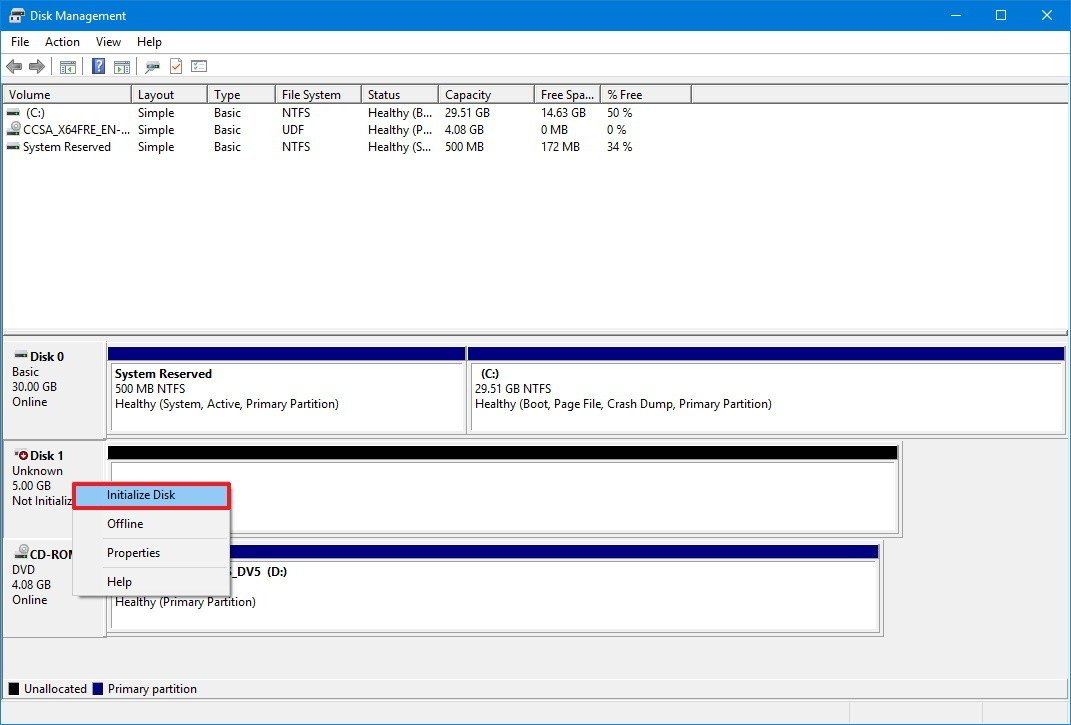Click the checkmark document toolbar icon
The height and width of the screenshot is (725, 1071).
pyautogui.click(x=176, y=66)
